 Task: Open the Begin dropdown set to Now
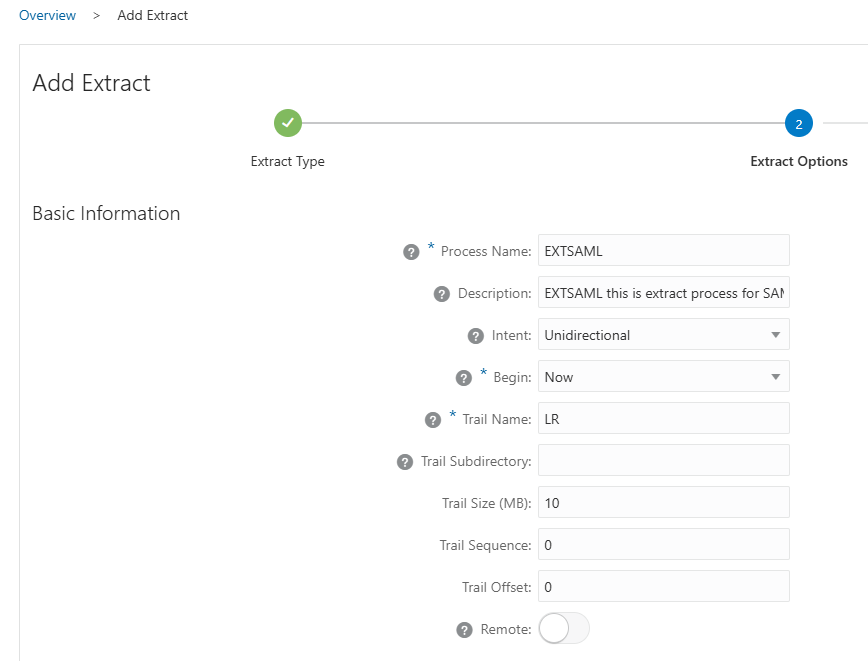click(663, 377)
